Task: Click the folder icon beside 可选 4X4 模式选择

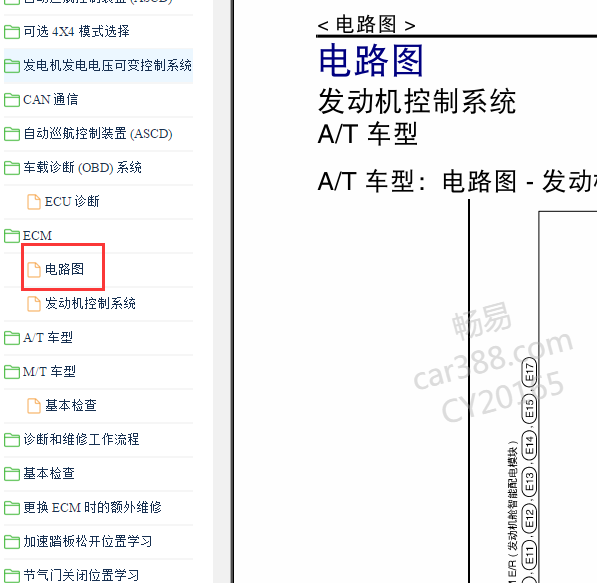Action: (12, 32)
